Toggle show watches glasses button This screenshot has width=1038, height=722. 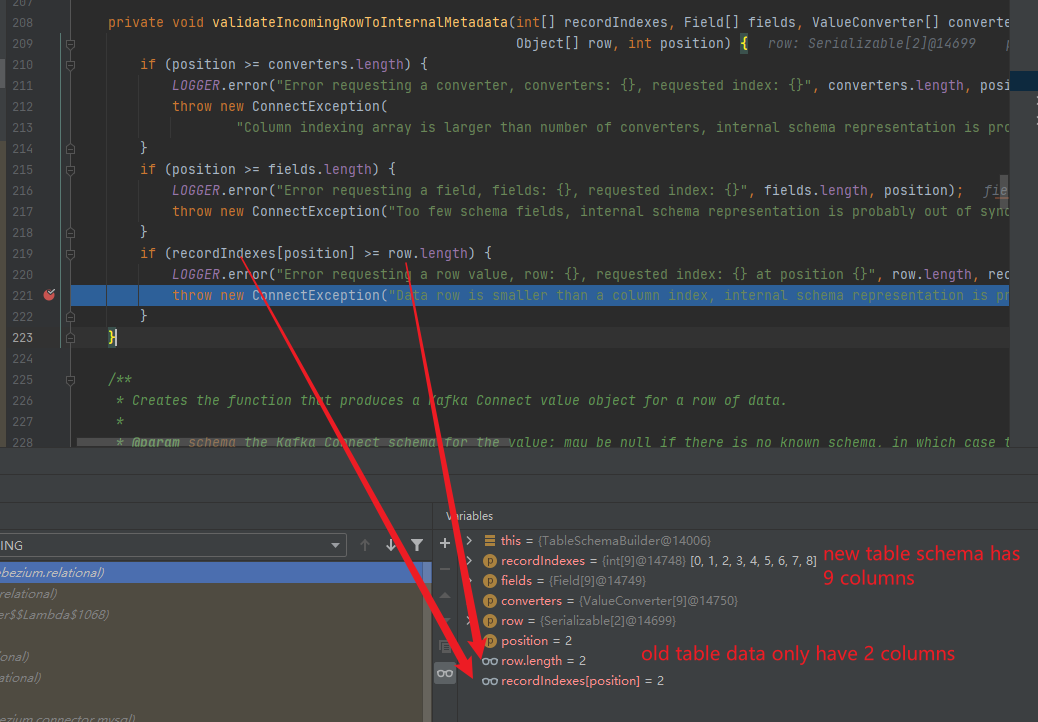[445, 673]
